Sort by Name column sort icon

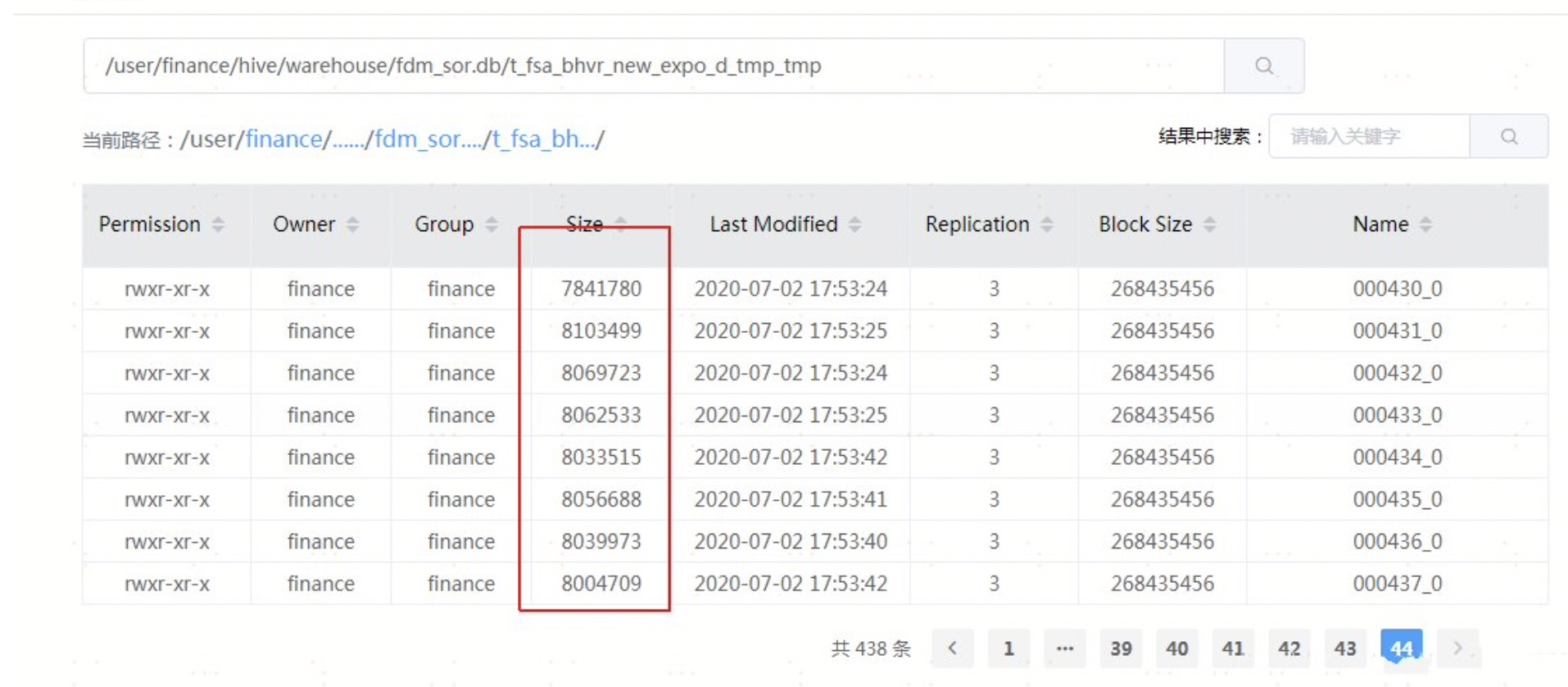click(1425, 224)
